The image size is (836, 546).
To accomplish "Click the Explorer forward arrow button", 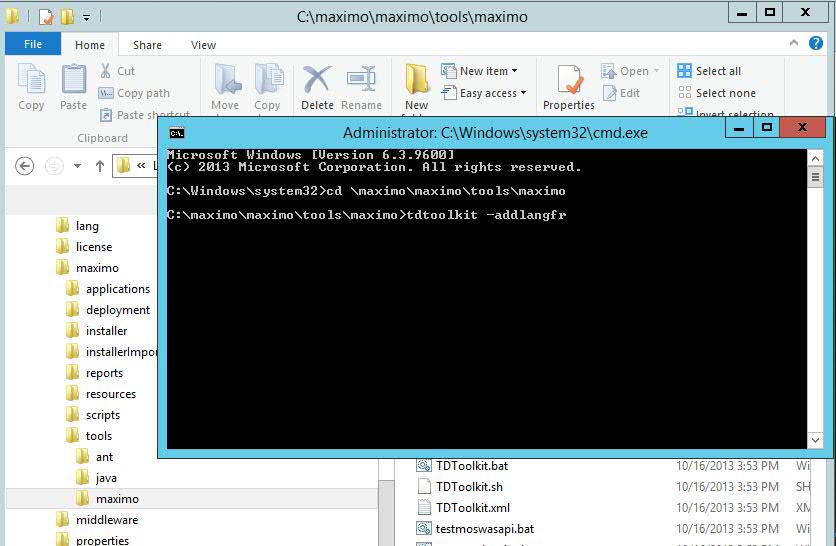I will pyautogui.click(x=54, y=166).
